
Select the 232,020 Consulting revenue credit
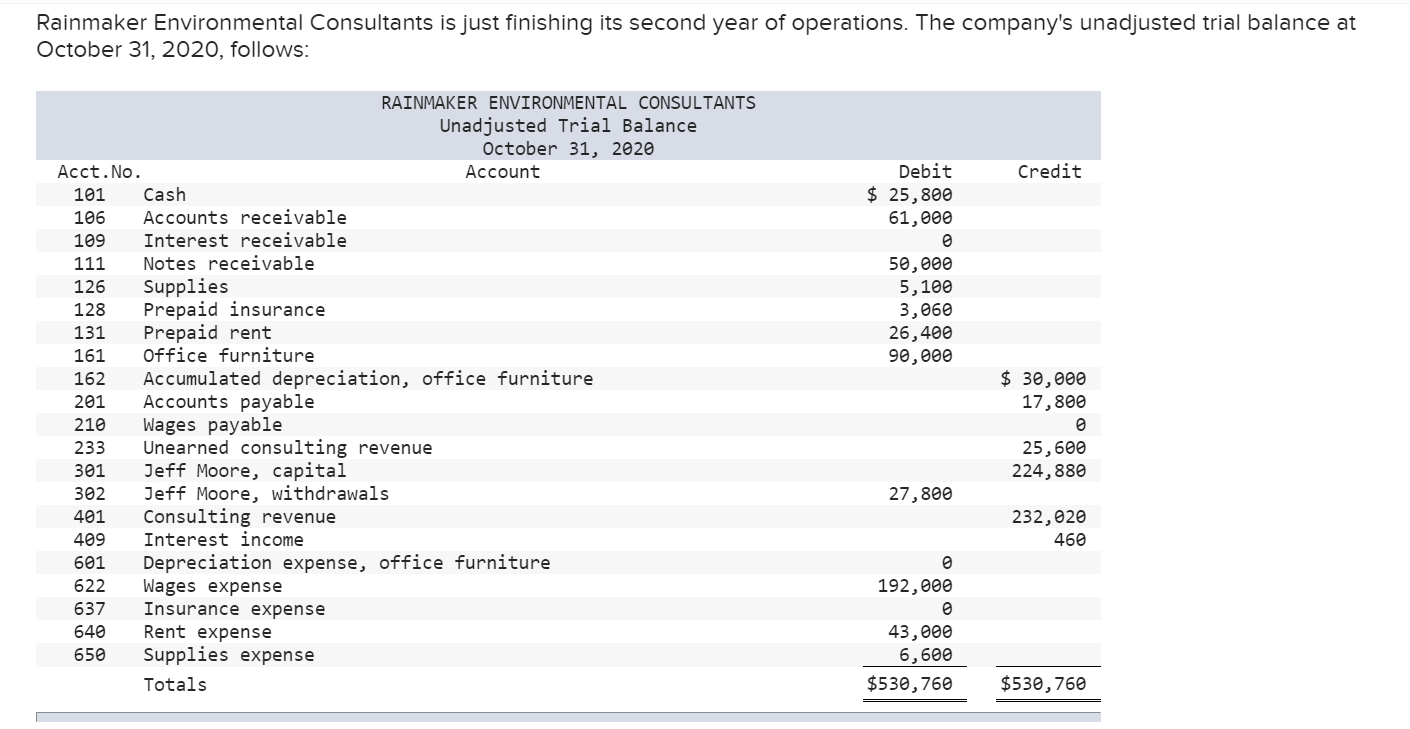[x=1048, y=516]
